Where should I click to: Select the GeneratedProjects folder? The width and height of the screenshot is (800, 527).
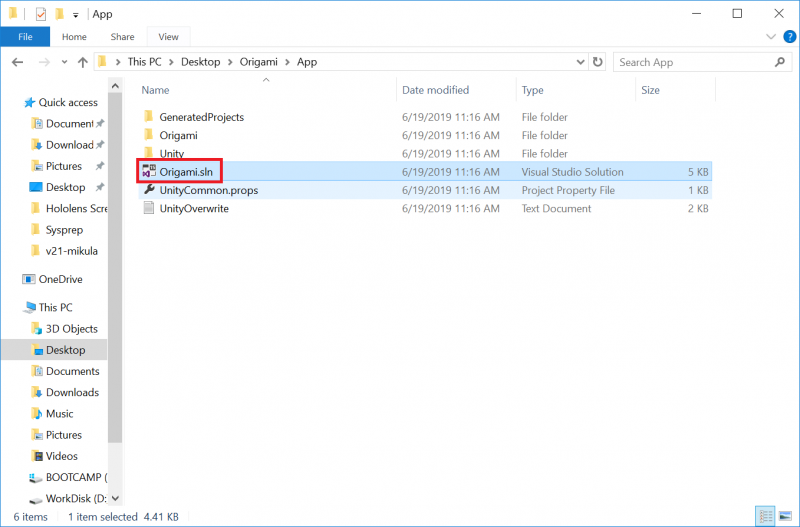point(202,117)
